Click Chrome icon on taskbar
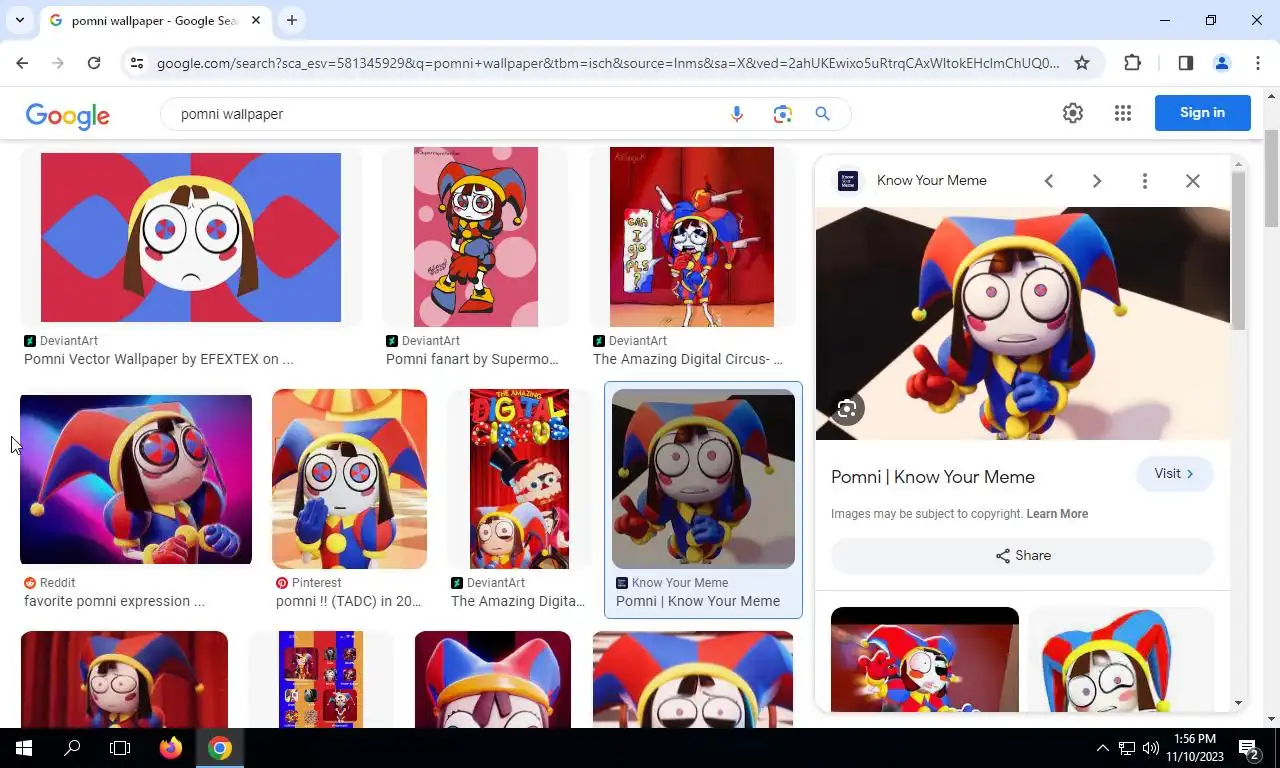The height and width of the screenshot is (768, 1280). click(x=220, y=748)
